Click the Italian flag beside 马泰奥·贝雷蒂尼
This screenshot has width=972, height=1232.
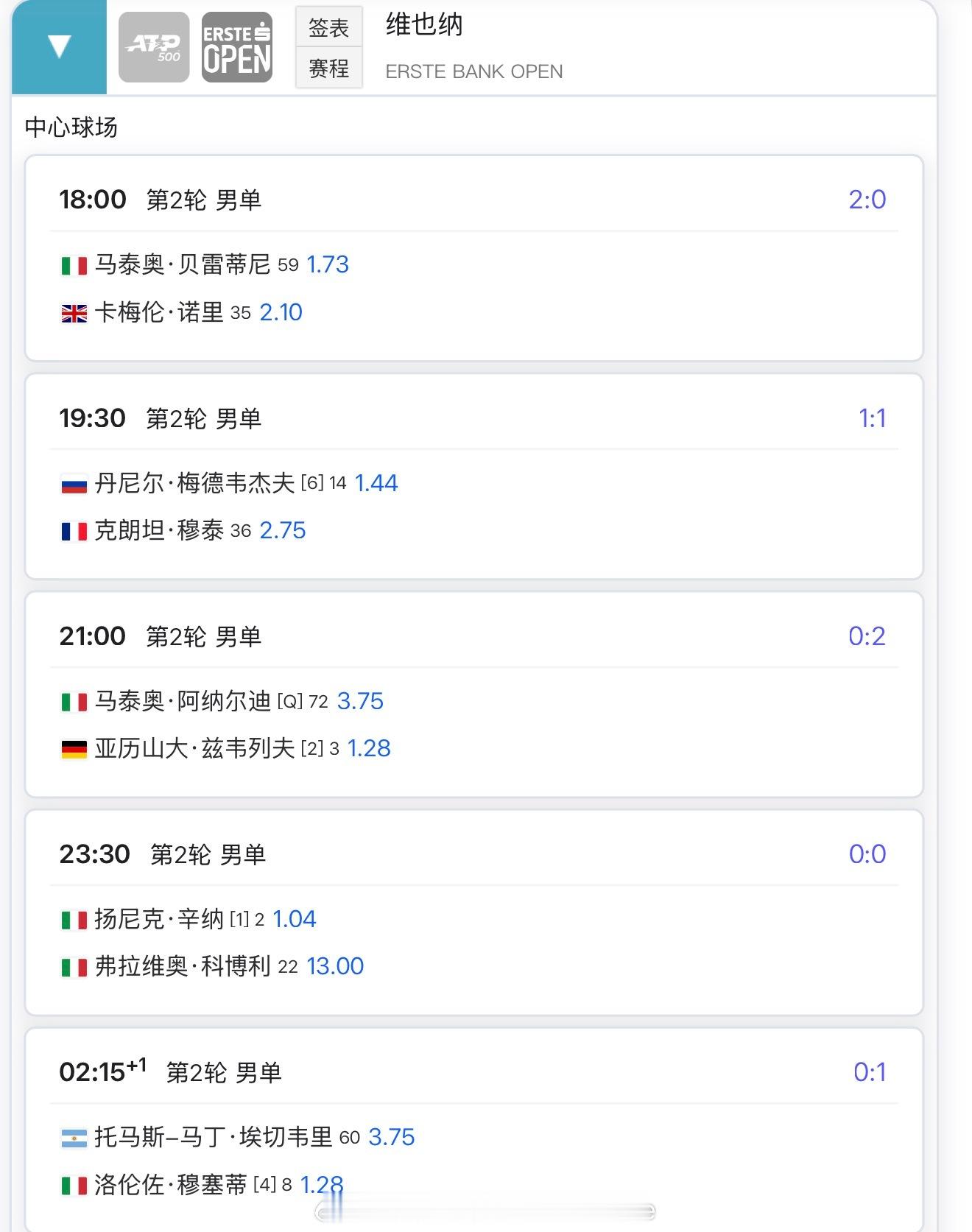[x=74, y=265]
